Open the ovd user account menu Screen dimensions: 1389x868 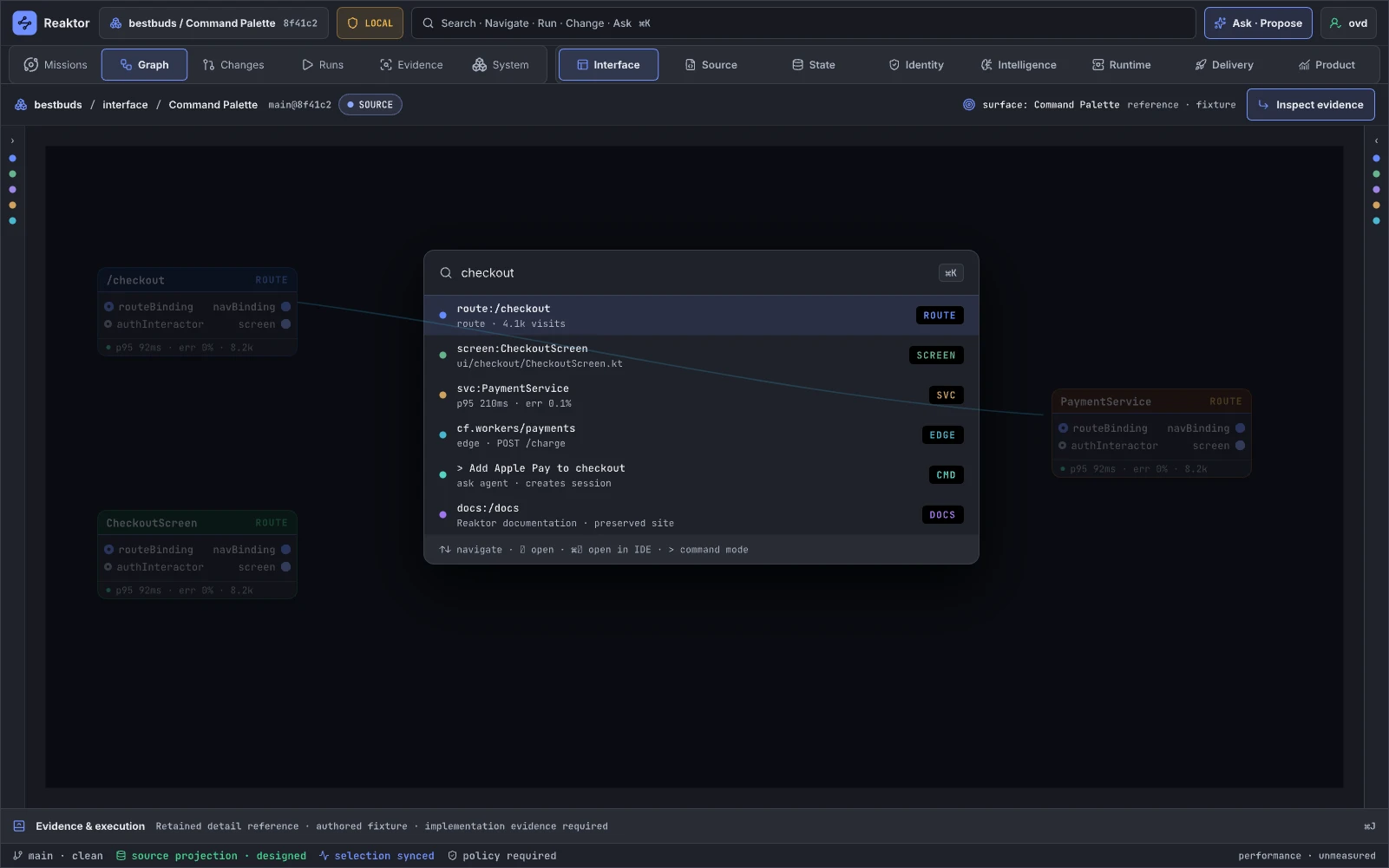pos(1348,23)
